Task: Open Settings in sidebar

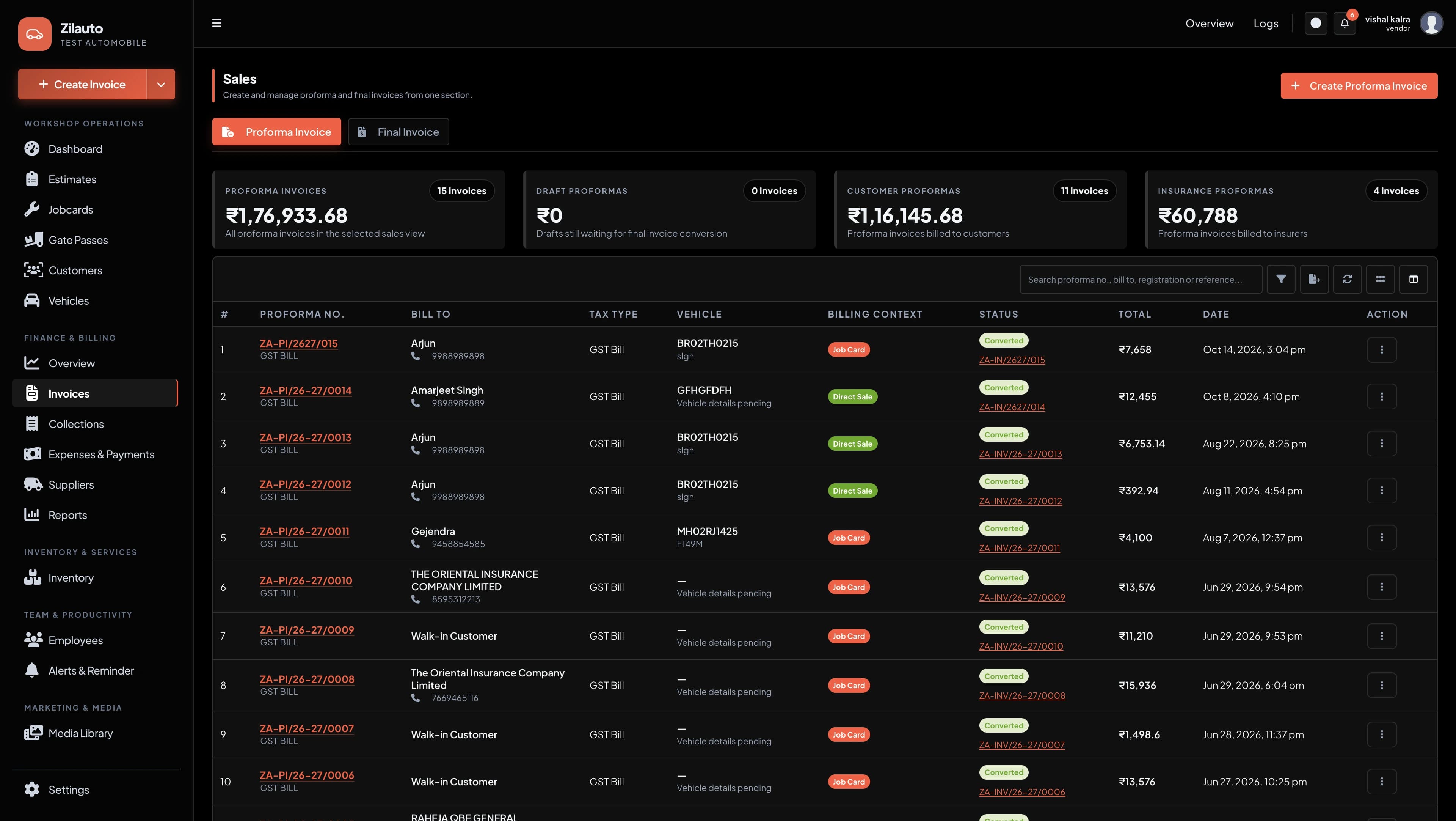Action: tap(95, 790)
